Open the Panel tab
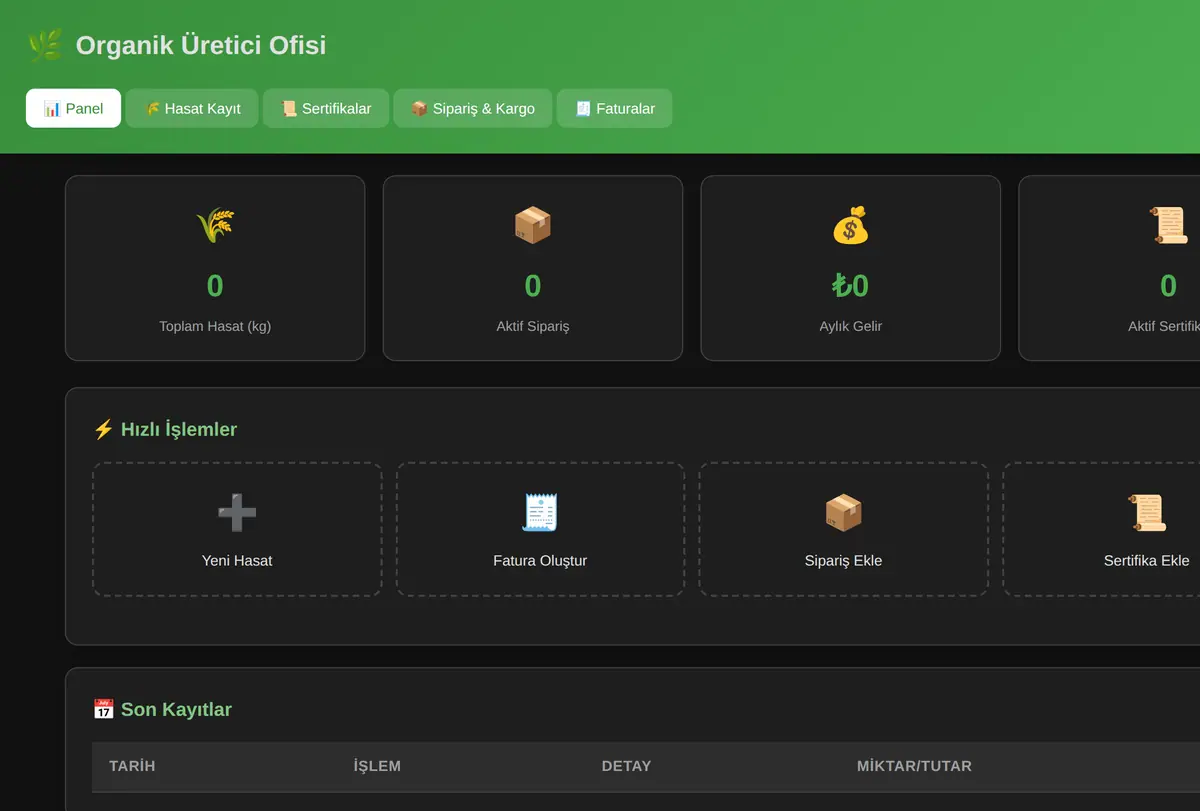Screen dimensions: 1200x811 73,108
